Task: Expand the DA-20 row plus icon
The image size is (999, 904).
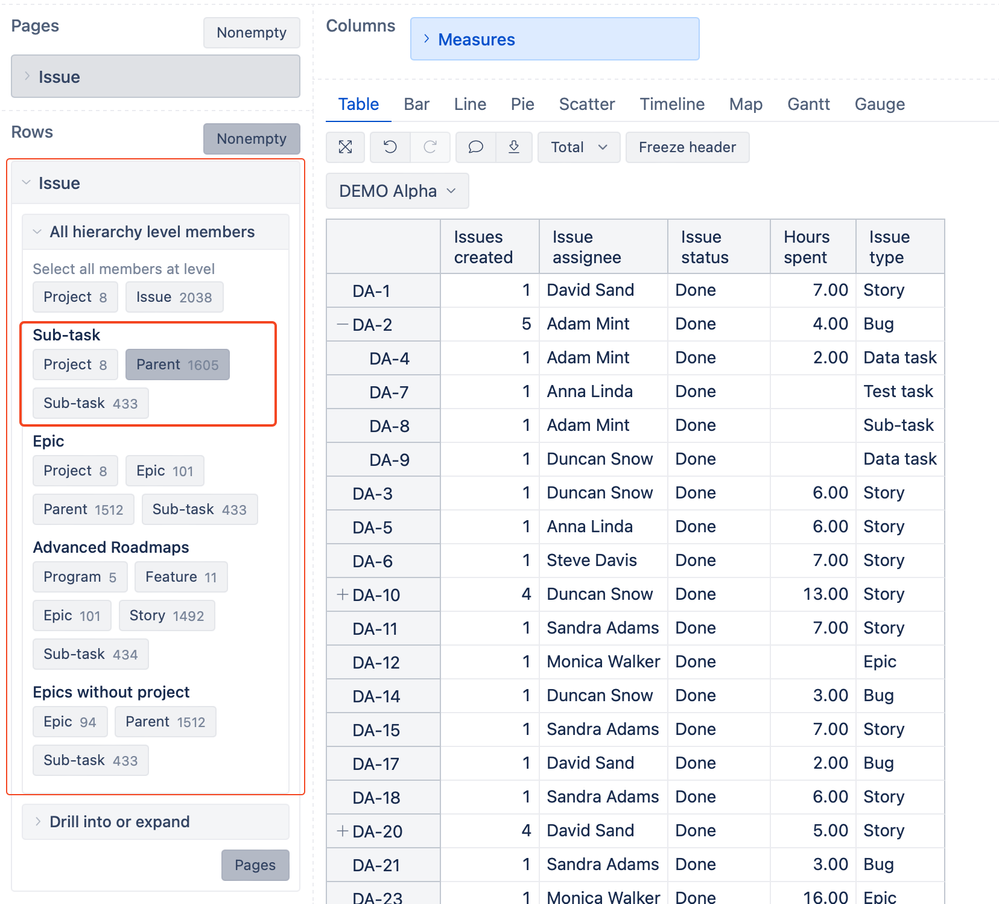Action: (x=342, y=831)
